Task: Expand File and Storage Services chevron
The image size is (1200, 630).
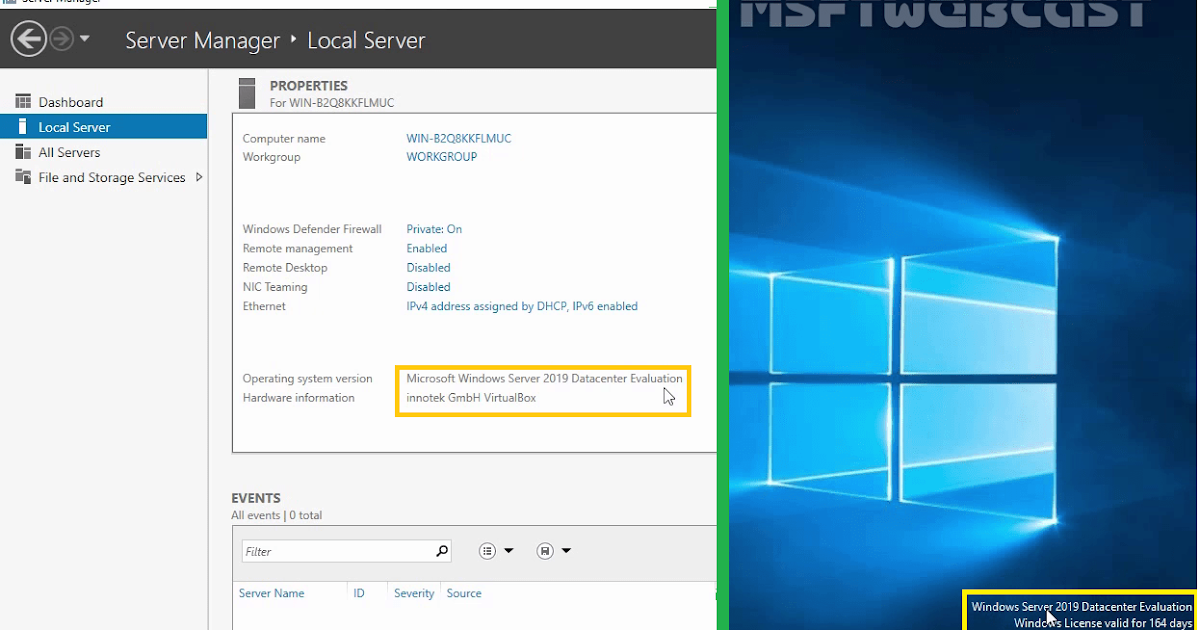Action: pyautogui.click(x=198, y=177)
